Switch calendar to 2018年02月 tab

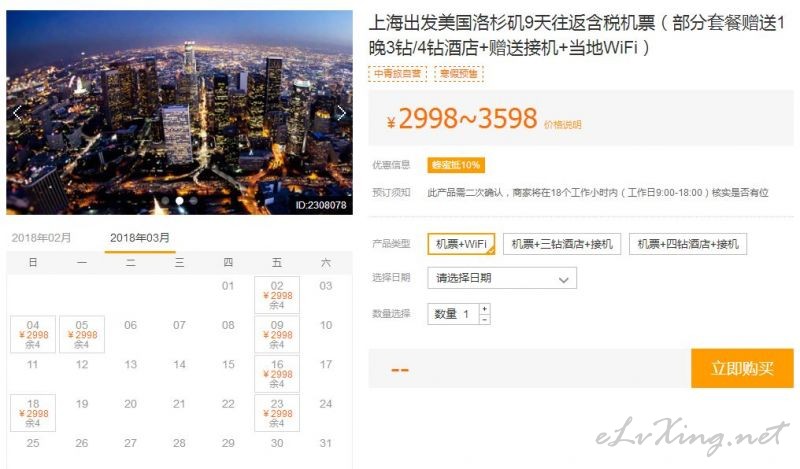[41, 238]
